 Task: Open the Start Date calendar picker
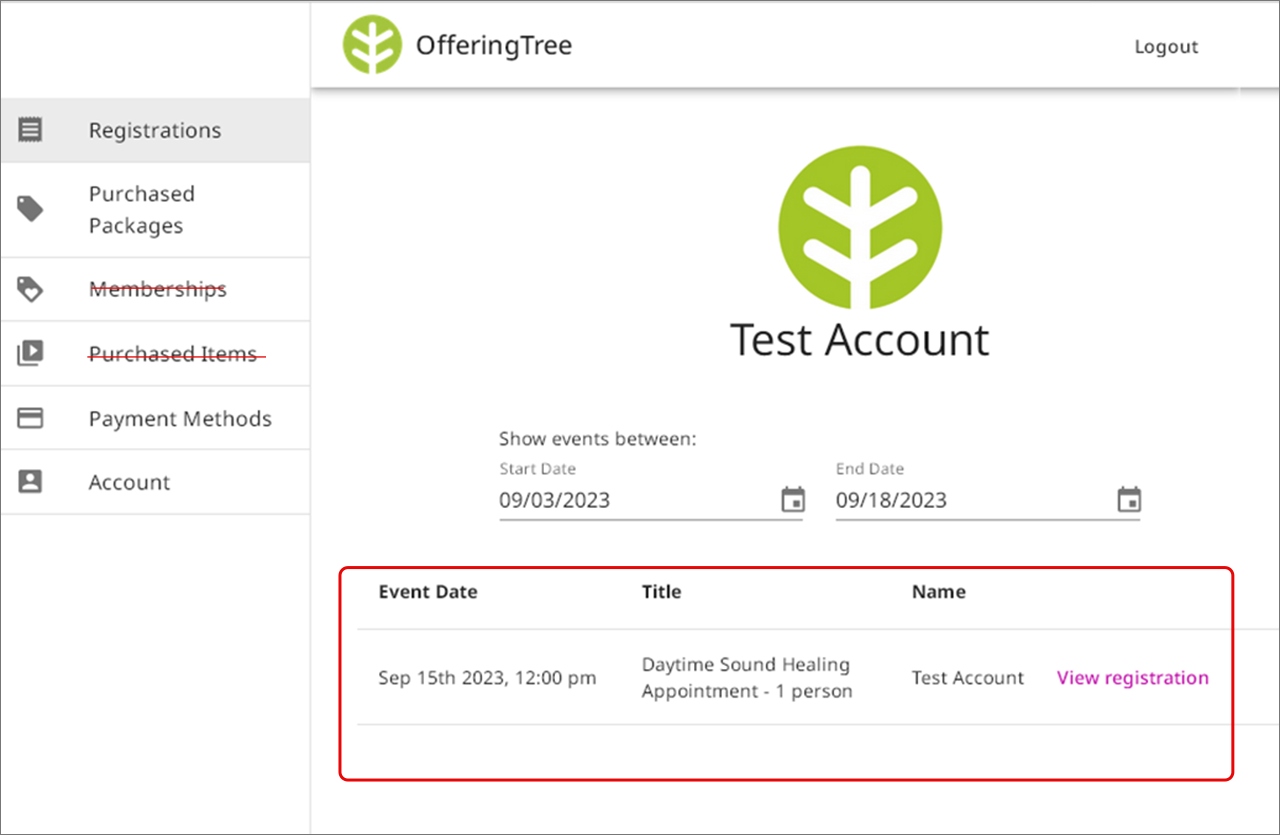pos(793,500)
